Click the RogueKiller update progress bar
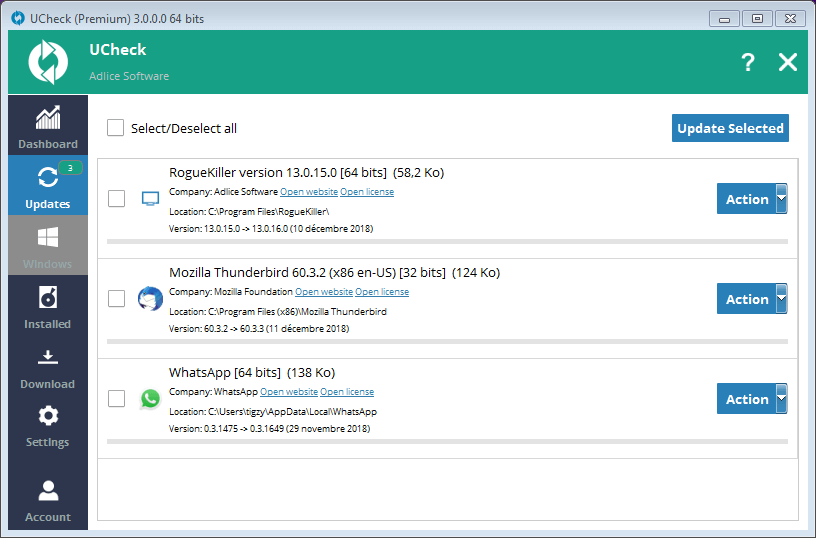The height and width of the screenshot is (538, 816). [x=446, y=241]
